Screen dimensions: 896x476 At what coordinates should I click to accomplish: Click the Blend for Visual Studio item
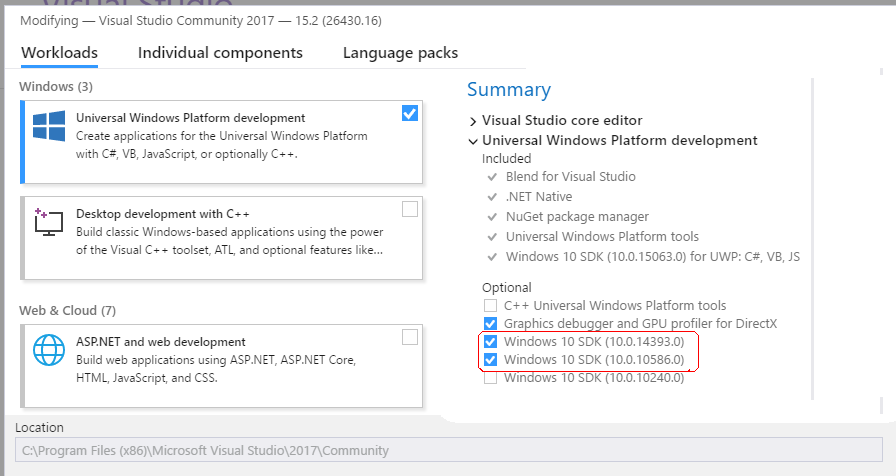tap(570, 177)
